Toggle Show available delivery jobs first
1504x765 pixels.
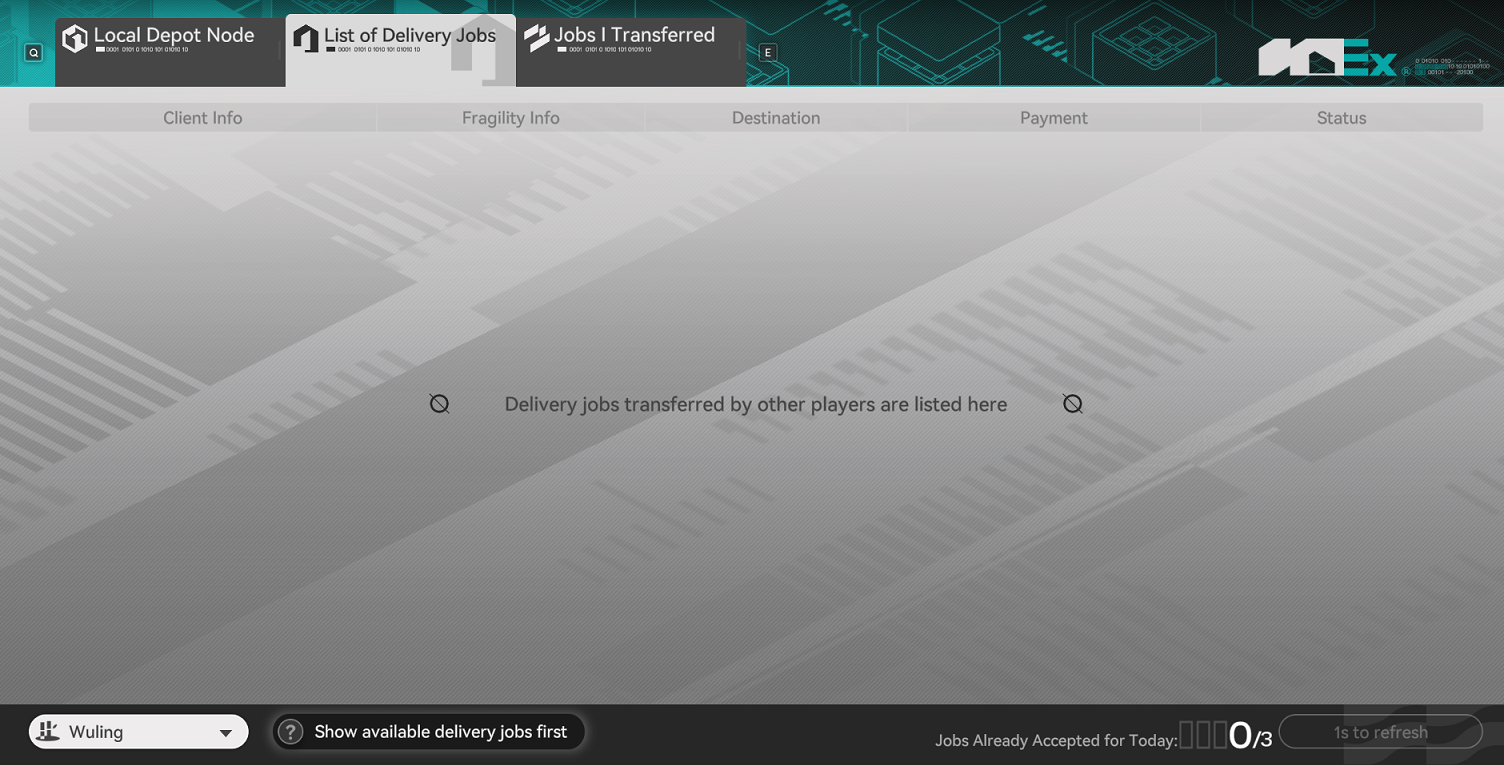(x=429, y=732)
